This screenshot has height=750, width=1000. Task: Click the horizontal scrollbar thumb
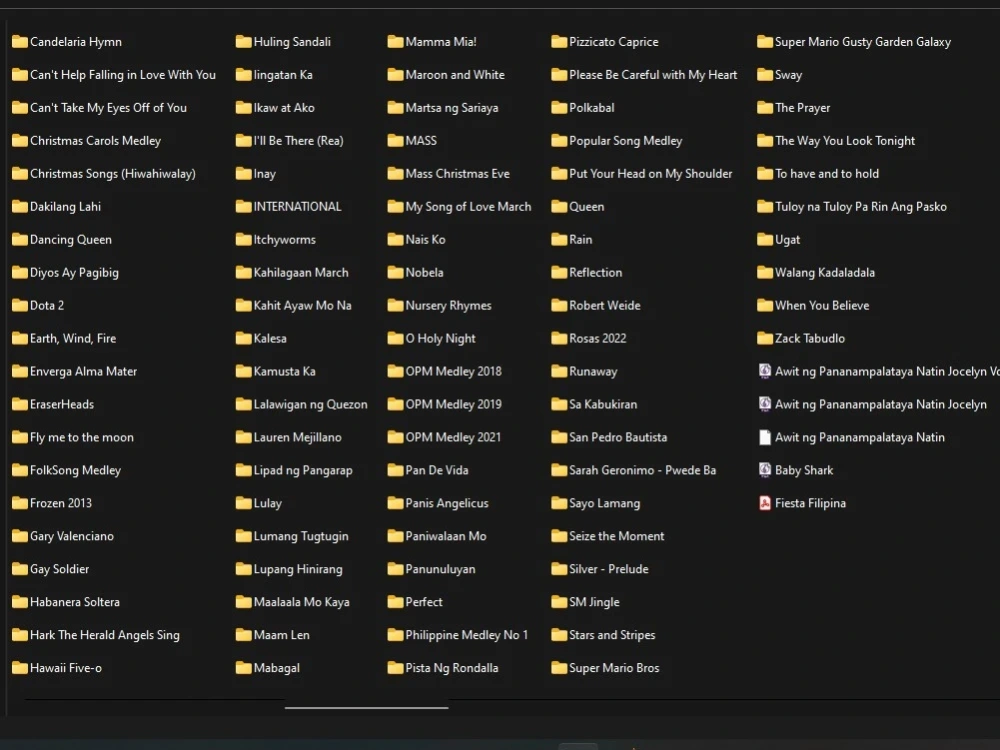[x=367, y=707]
